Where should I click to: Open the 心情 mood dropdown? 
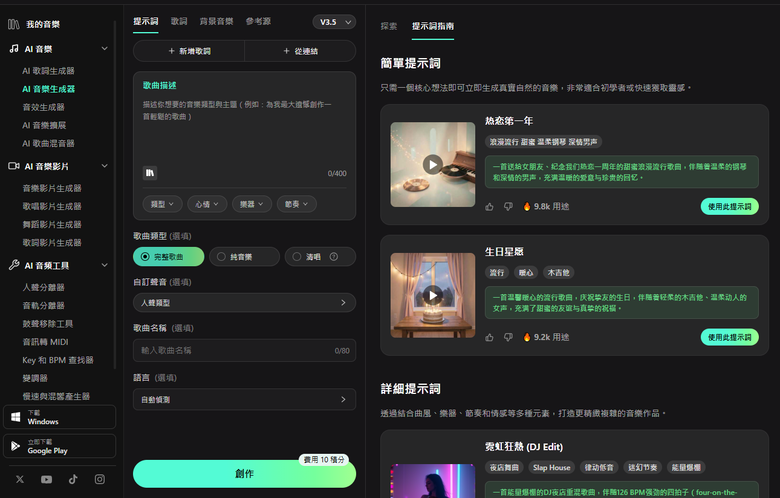pyautogui.click(x=207, y=204)
